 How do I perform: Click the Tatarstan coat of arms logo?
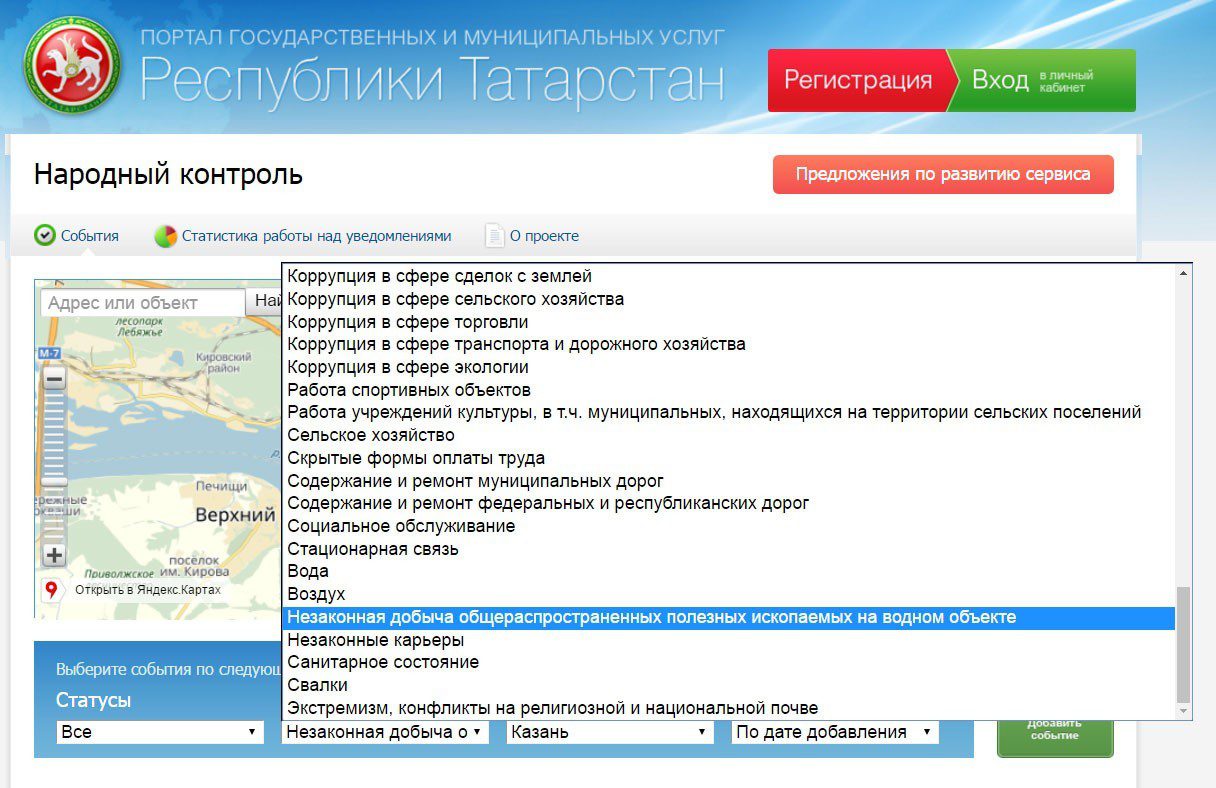tap(72, 65)
